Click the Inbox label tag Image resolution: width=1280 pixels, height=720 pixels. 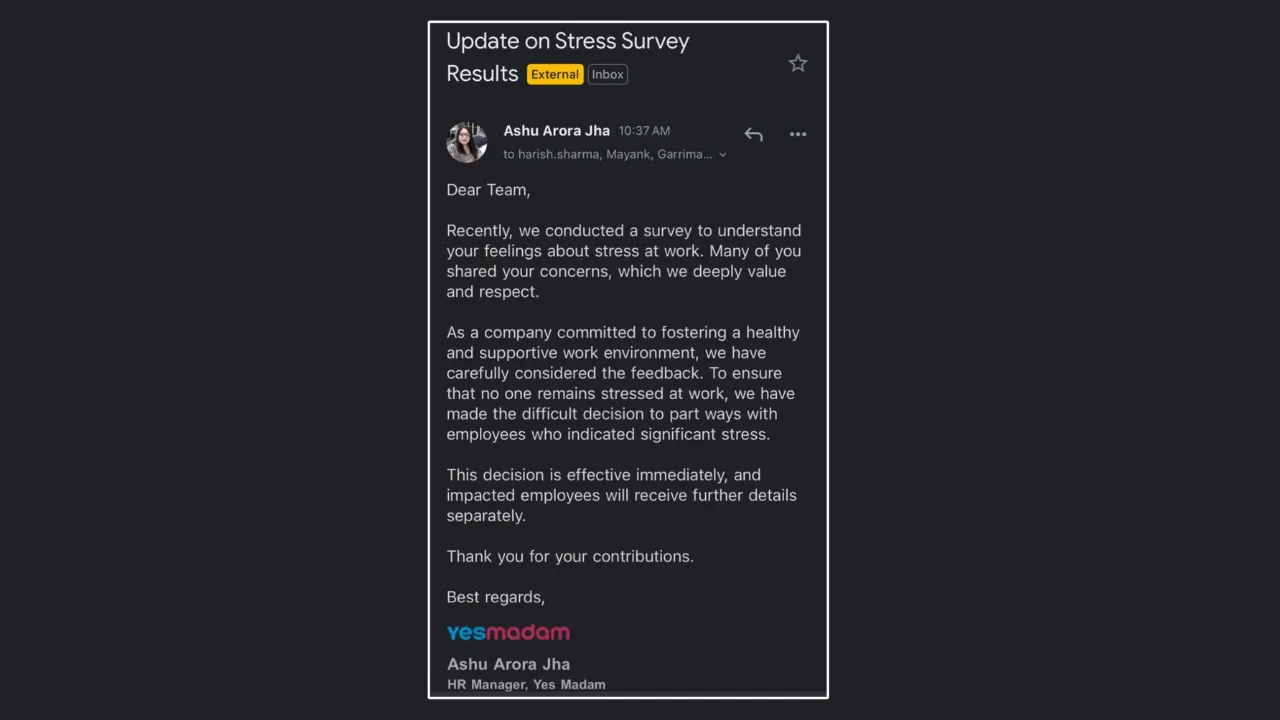[607, 74]
